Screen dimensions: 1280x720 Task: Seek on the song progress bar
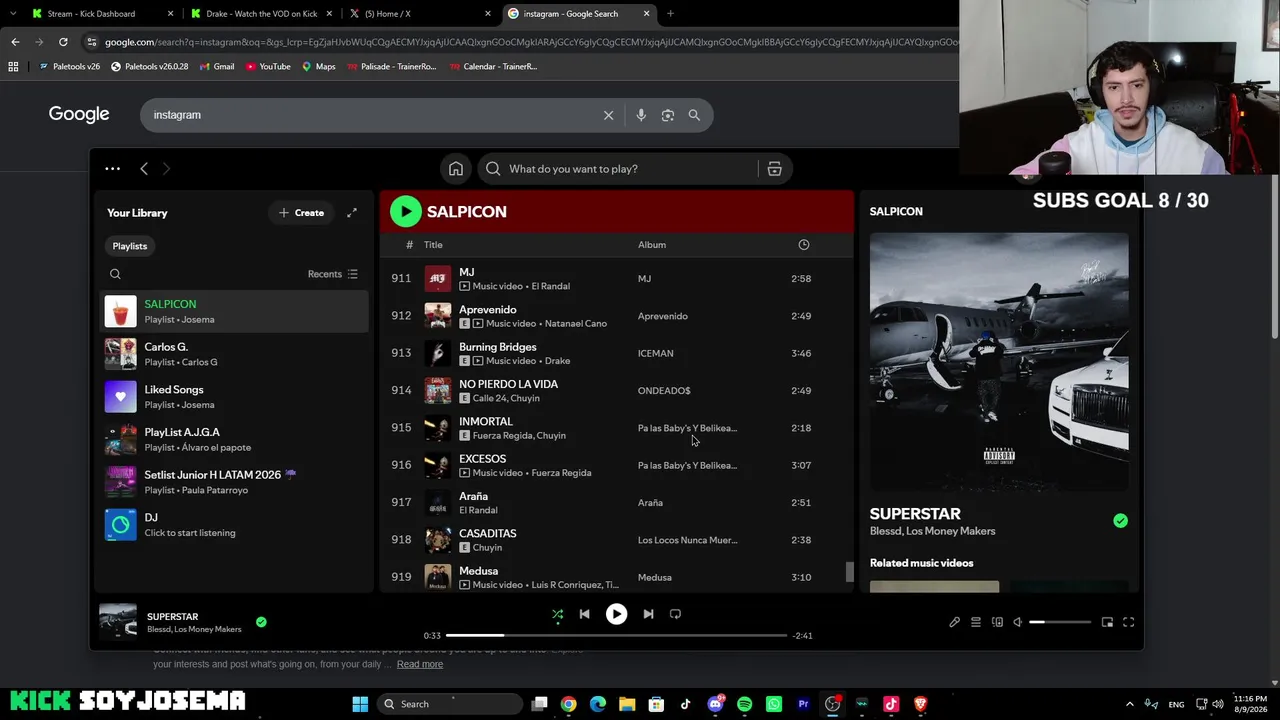[x=616, y=635]
